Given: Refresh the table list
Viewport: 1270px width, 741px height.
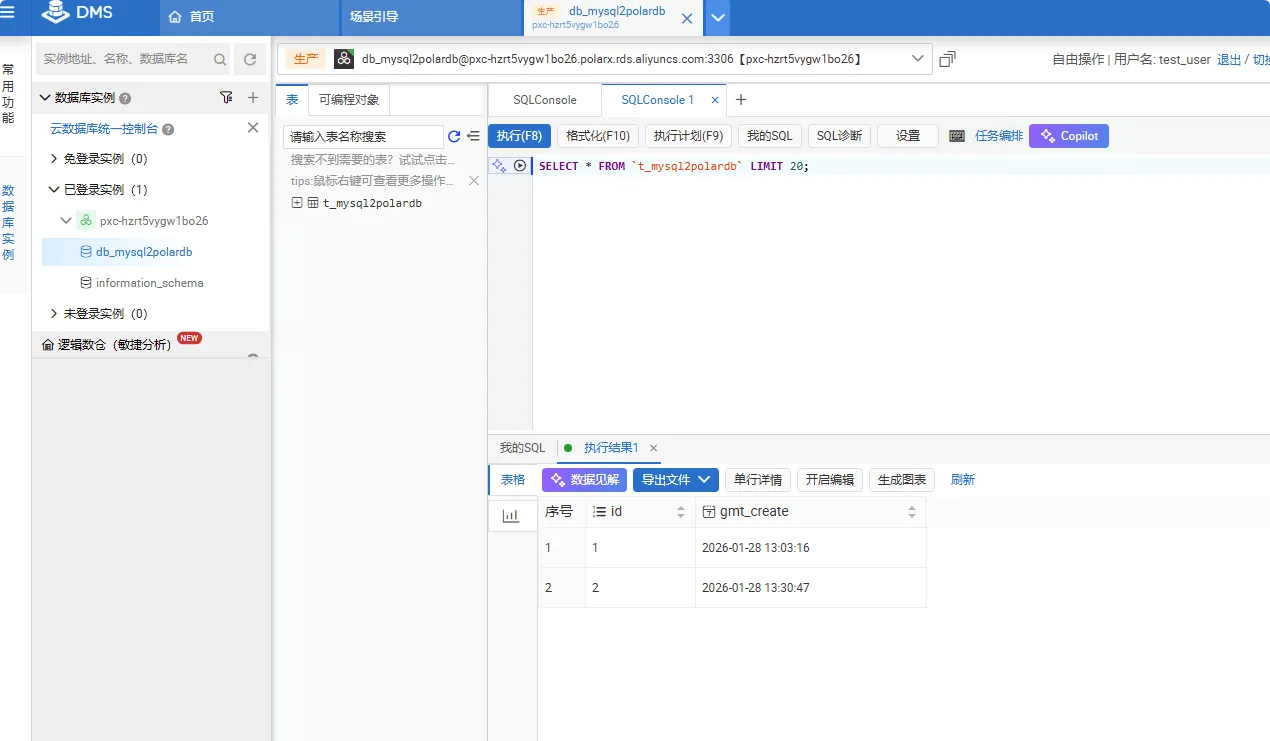Looking at the screenshot, I should coord(455,136).
